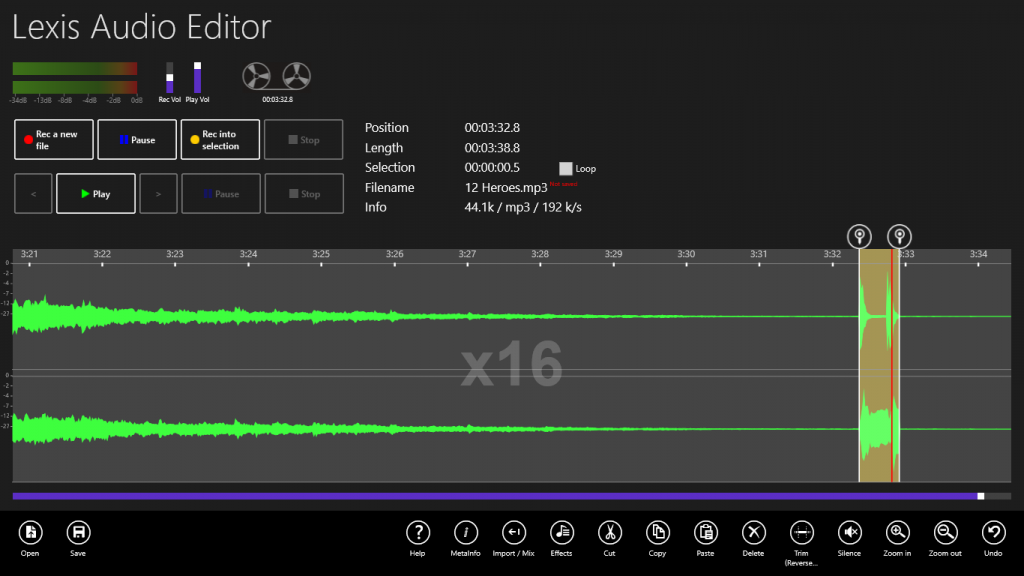
Task: Open the Effects panel
Action: (x=561, y=533)
